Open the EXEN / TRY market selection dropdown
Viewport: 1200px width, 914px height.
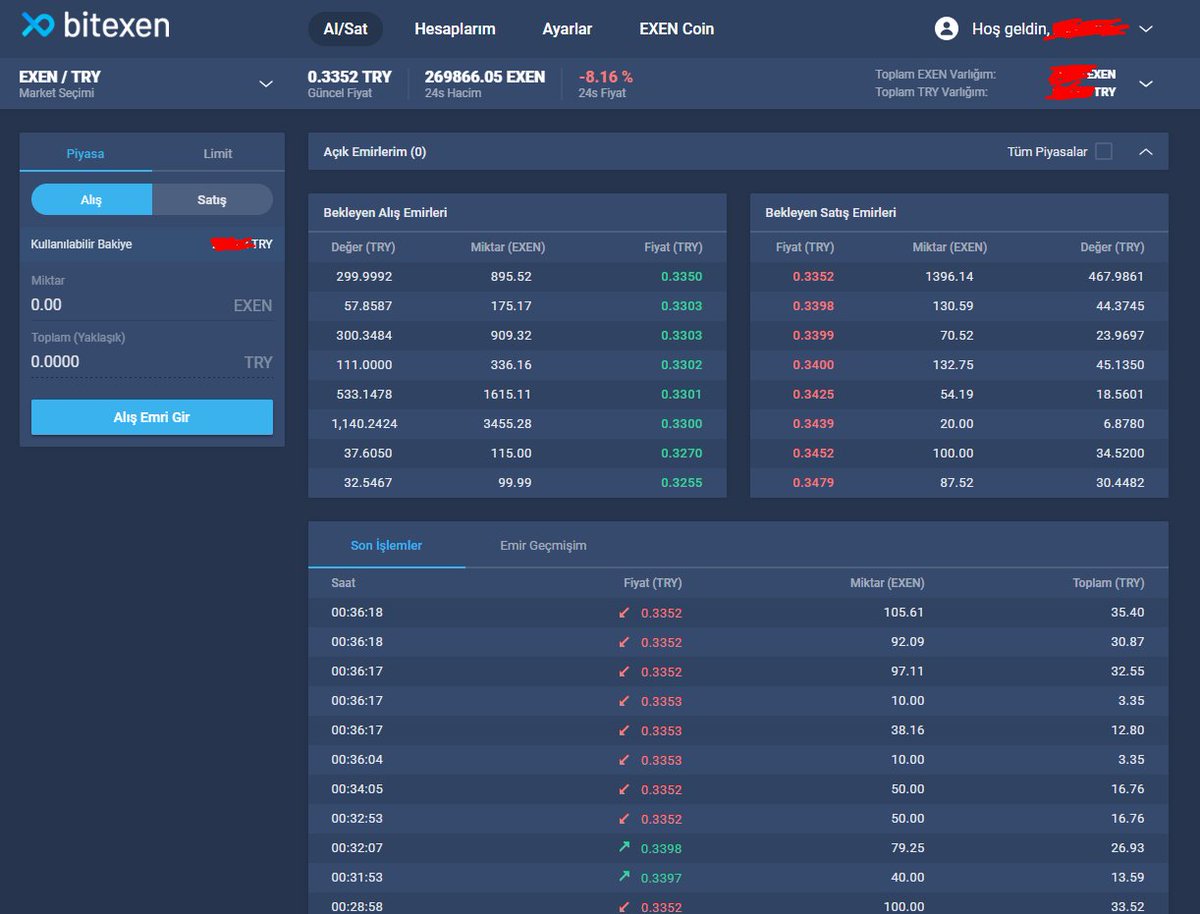[266, 84]
